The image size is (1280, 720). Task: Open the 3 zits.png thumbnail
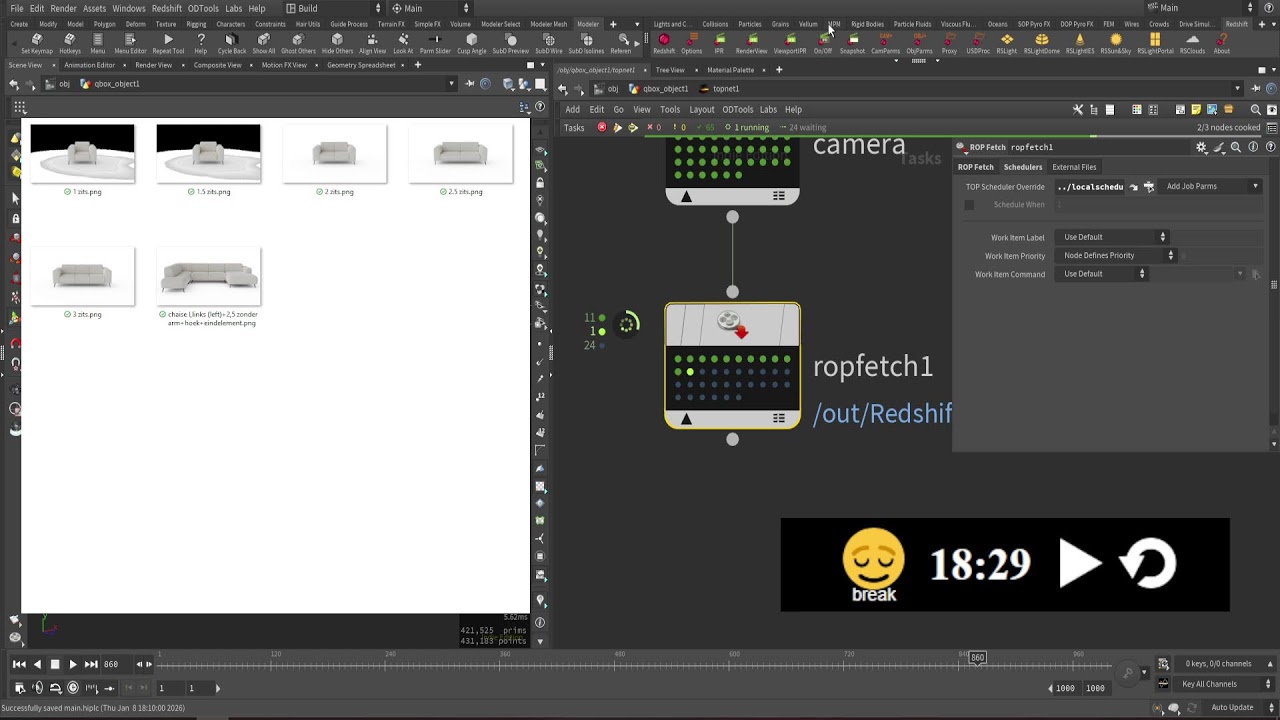(x=82, y=277)
